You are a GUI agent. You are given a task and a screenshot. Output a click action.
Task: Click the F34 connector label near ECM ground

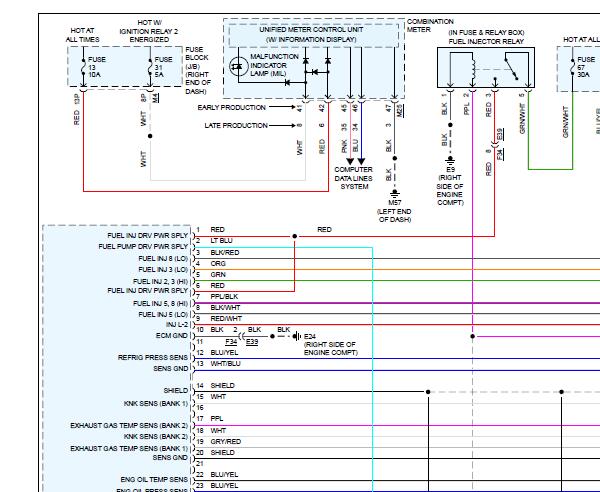(231, 342)
